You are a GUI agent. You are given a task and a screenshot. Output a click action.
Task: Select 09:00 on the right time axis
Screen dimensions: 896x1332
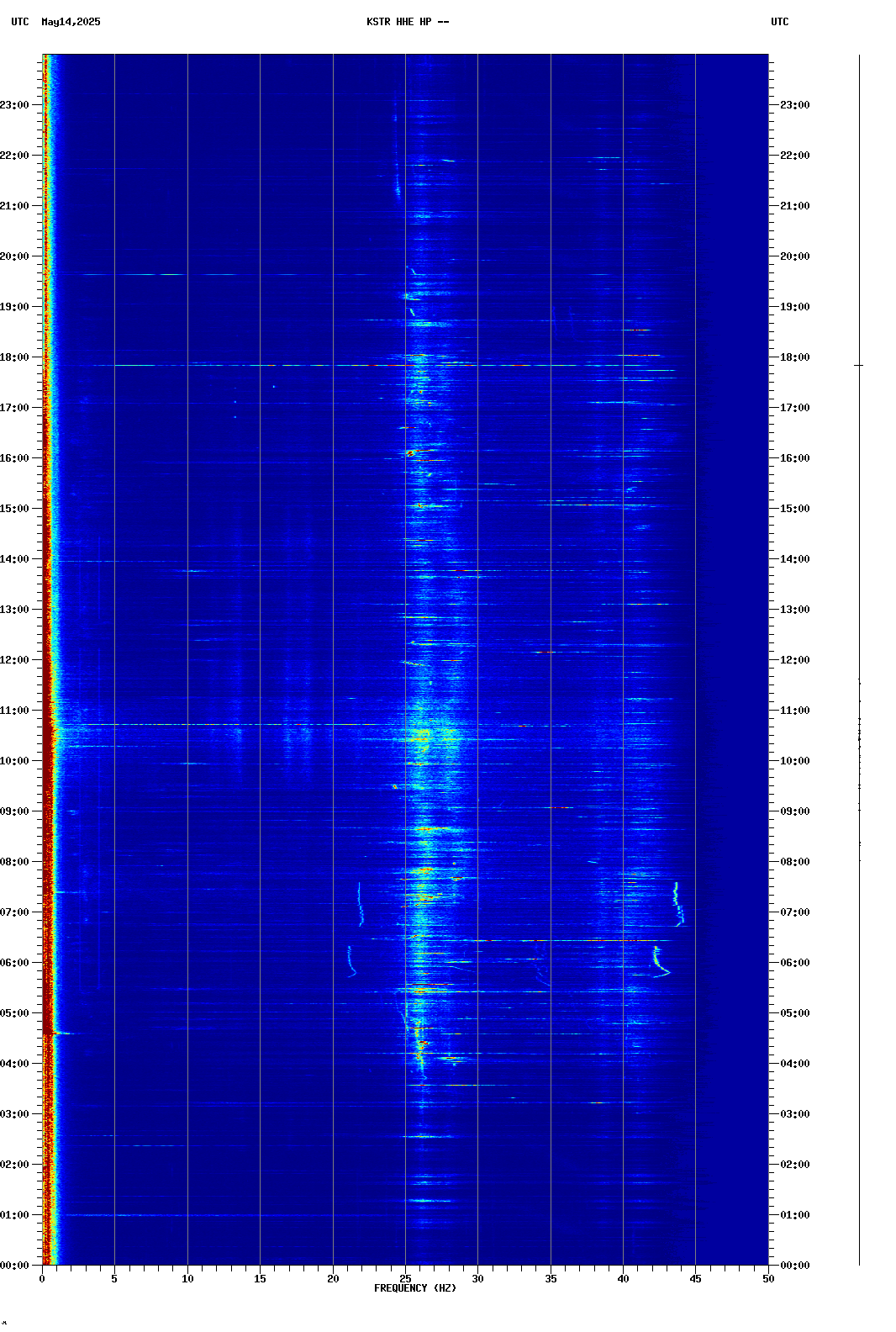[x=795, y=811]
